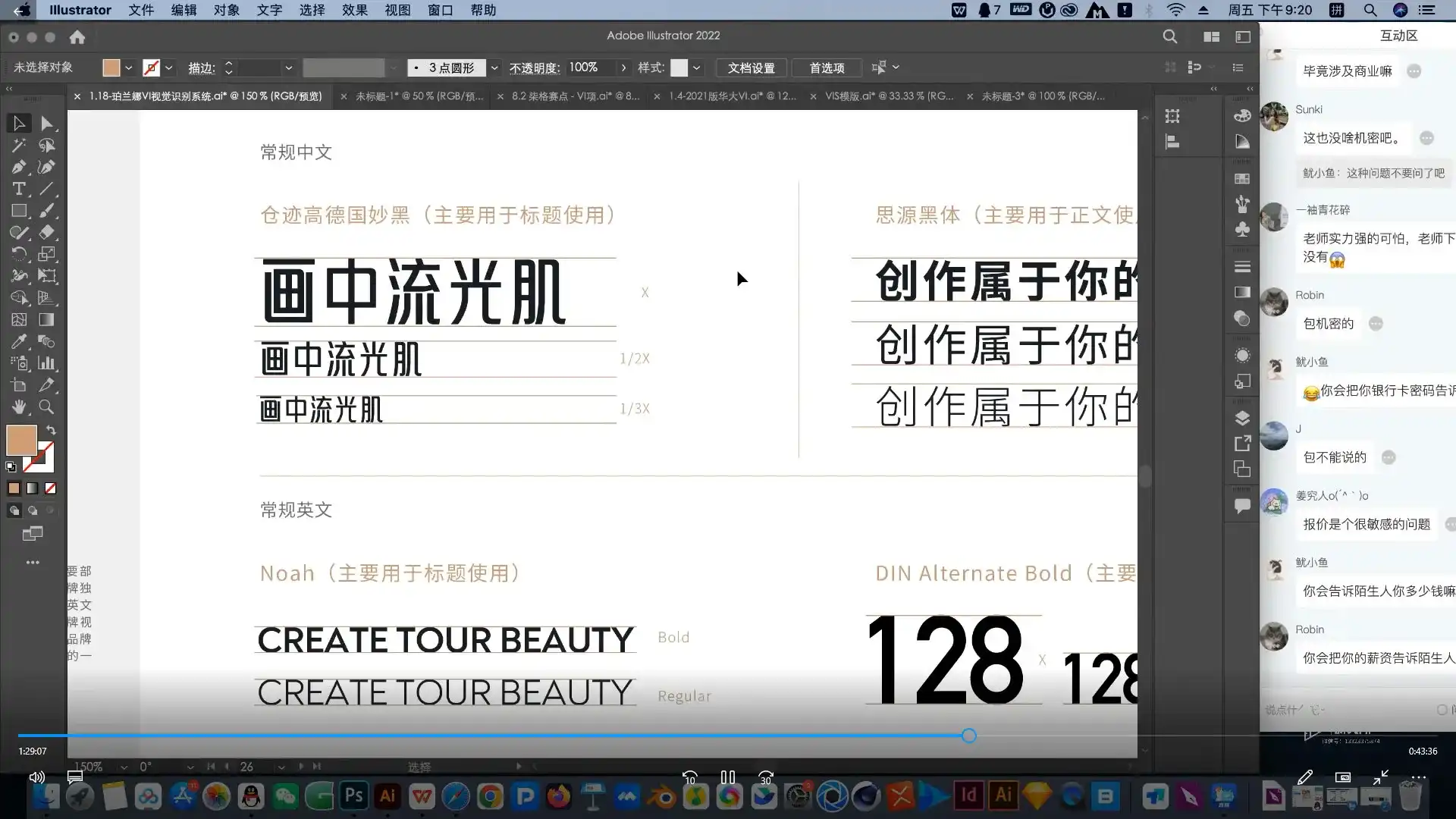Open the Color panel
The width and height of the screenshot is (1456, 819).
1241,115
